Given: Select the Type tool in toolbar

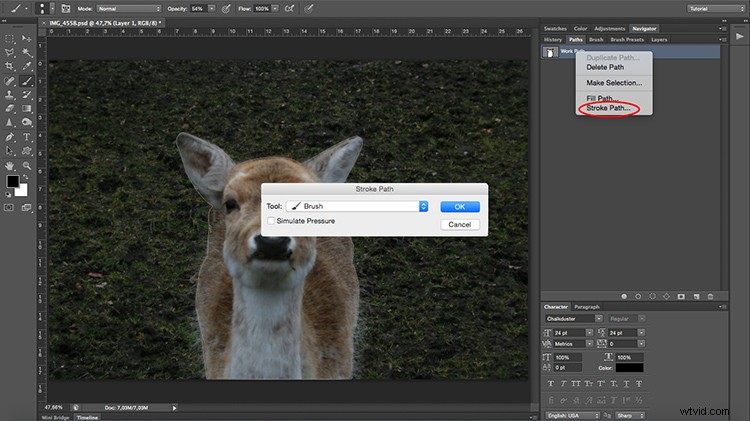Looking at the screenshot, I should coord(27,137).
